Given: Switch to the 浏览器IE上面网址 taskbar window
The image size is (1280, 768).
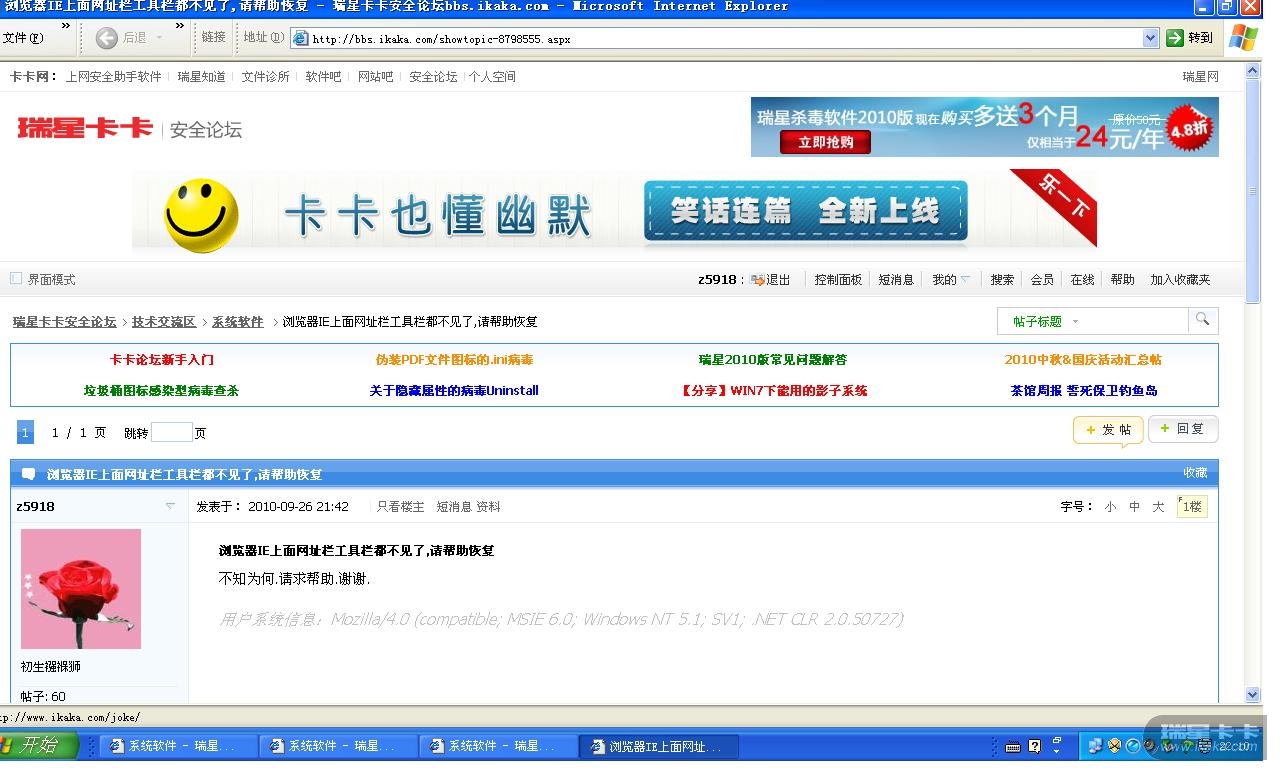Looking at the screenshot, I should [x=659, y=746].
